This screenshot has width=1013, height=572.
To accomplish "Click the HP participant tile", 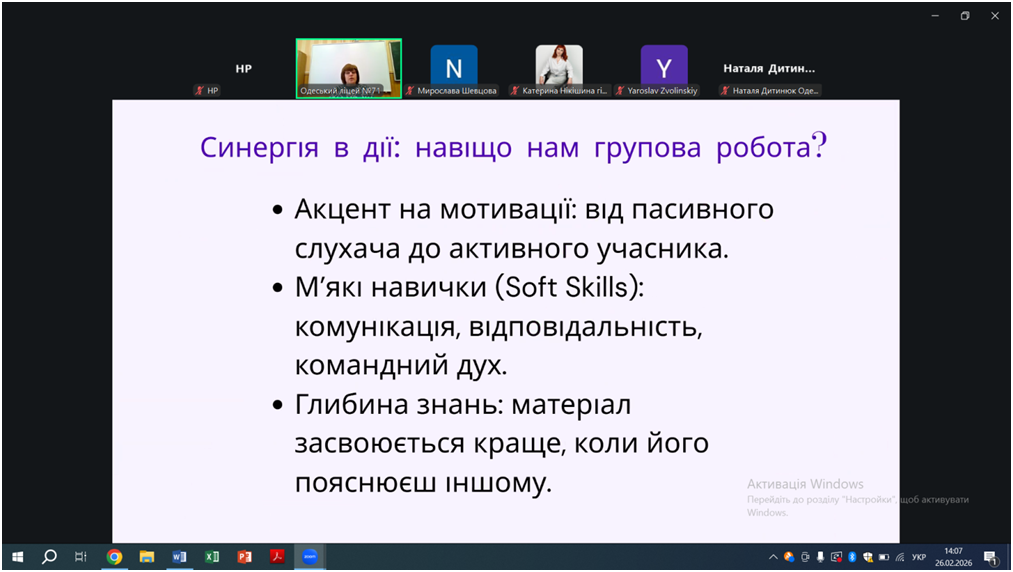I will click(243, 69).
